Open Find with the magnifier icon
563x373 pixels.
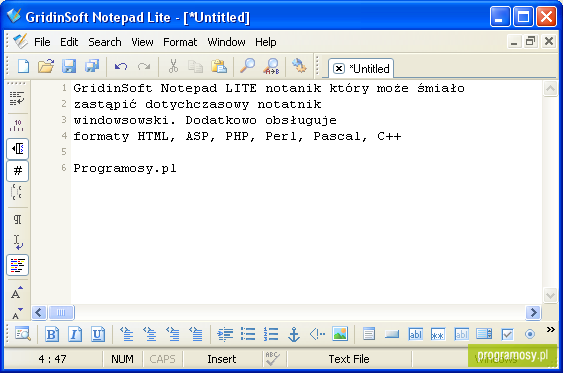(247, 66)
